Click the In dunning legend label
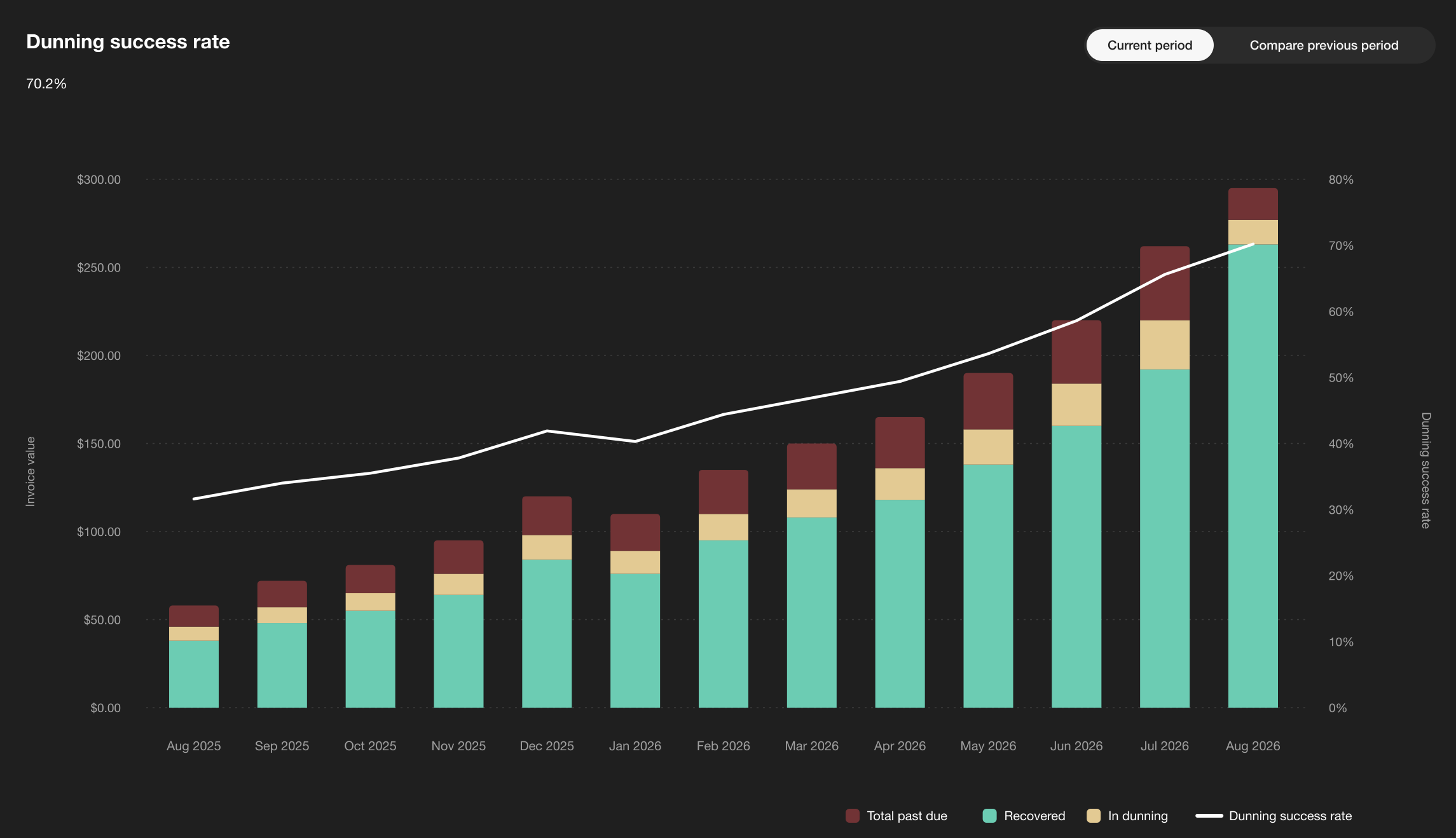 [x=1138, y=816]
